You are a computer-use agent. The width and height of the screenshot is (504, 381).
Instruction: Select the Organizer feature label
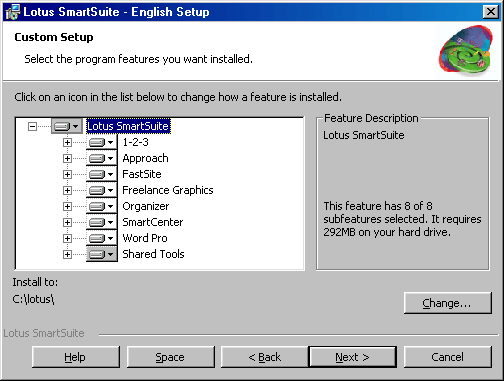tap(146, 206)
